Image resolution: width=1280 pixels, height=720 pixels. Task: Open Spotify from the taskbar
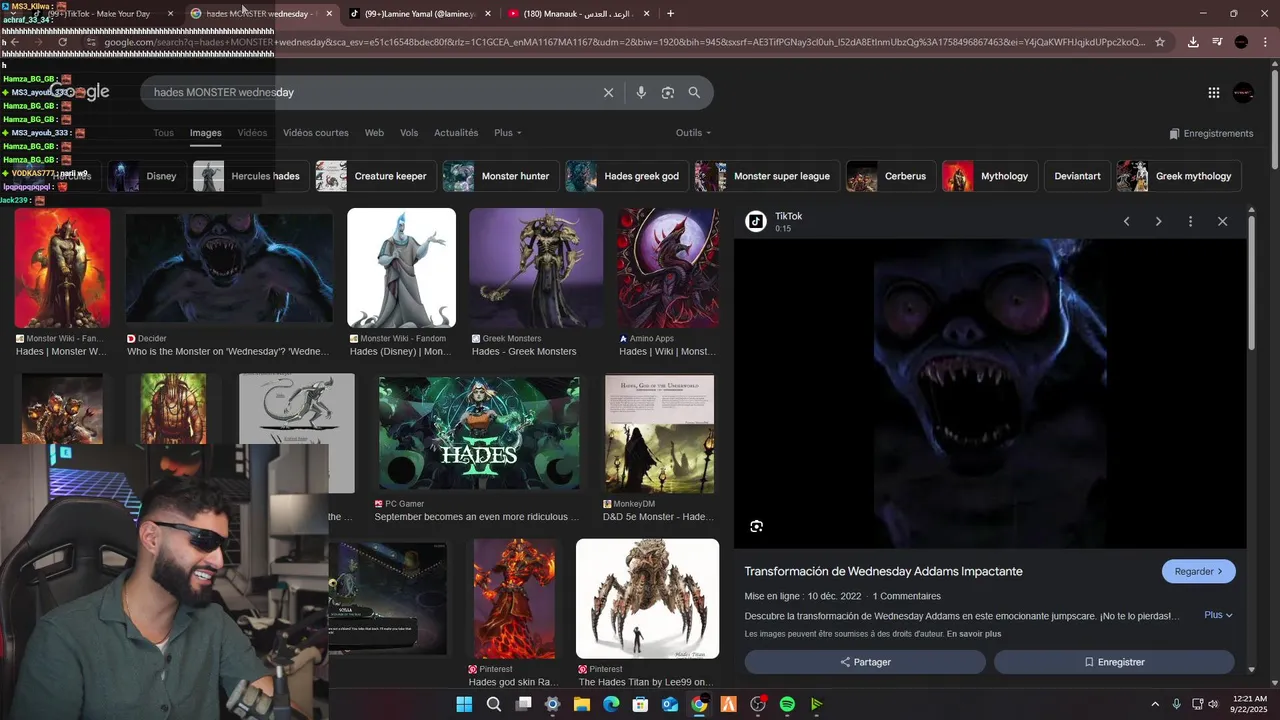pyautogui.click(x=787, y=704)
